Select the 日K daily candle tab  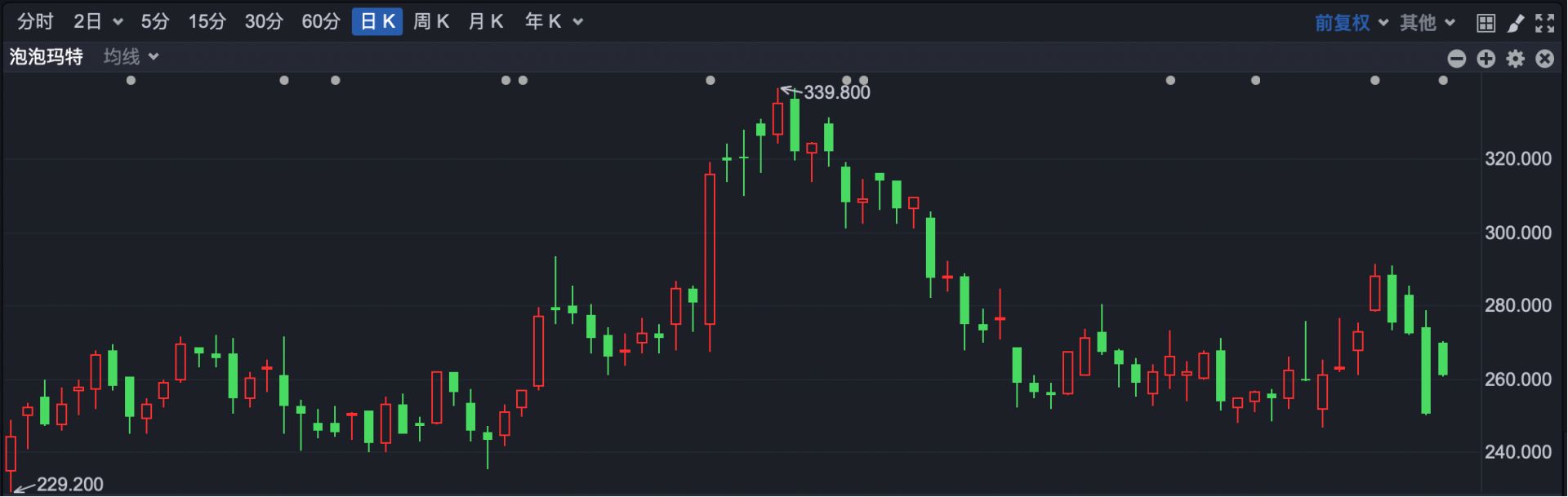coord(377,22)
